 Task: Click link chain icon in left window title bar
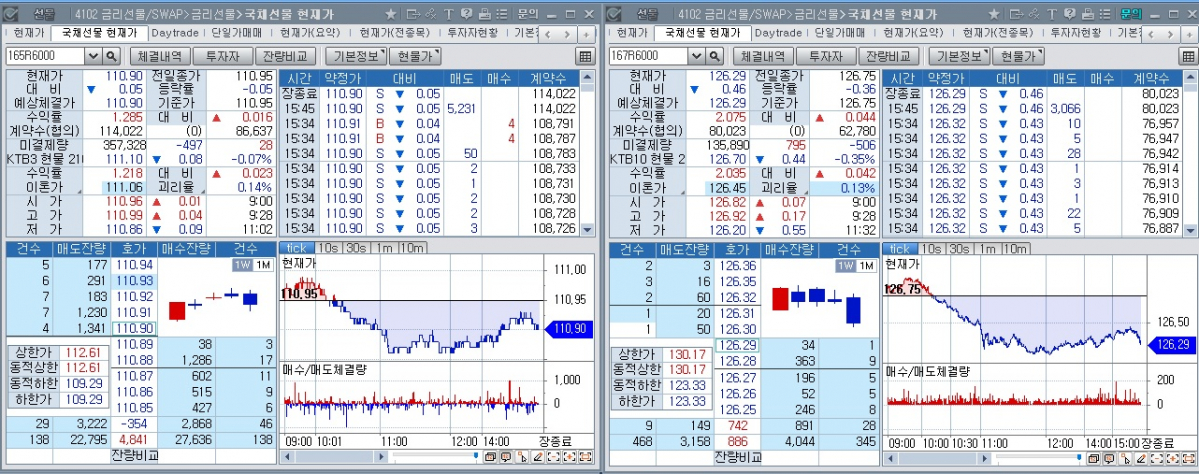pos(432,14)
